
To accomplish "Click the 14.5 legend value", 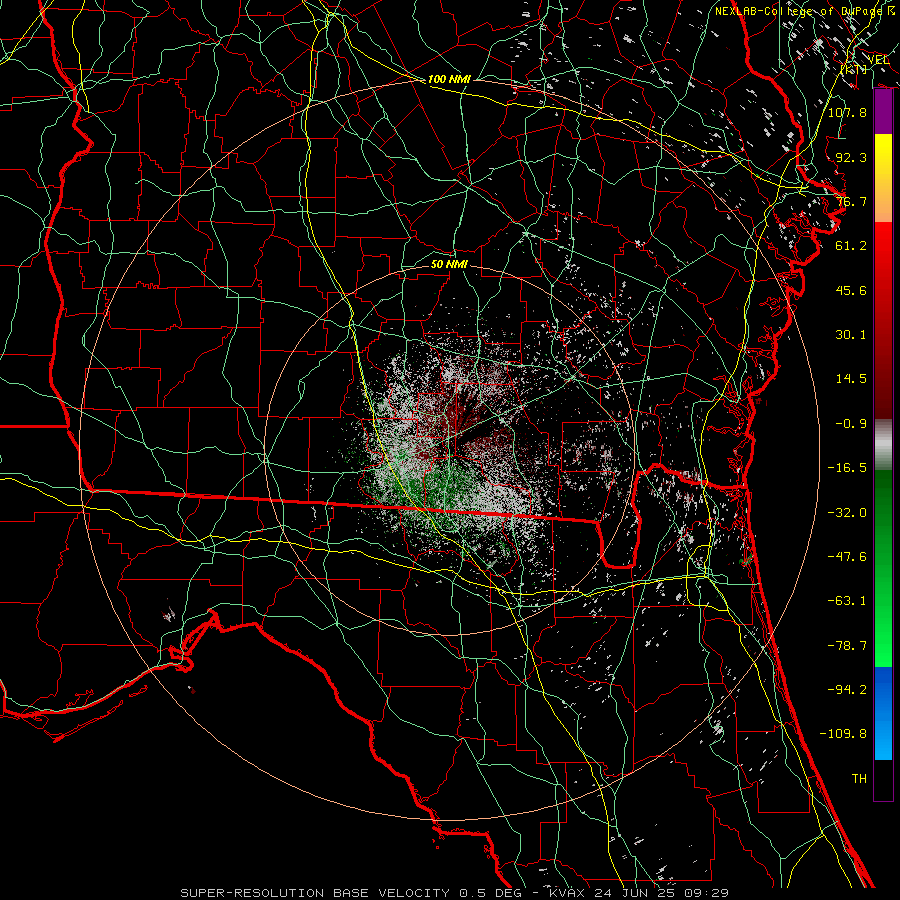I will click(851, 379).
